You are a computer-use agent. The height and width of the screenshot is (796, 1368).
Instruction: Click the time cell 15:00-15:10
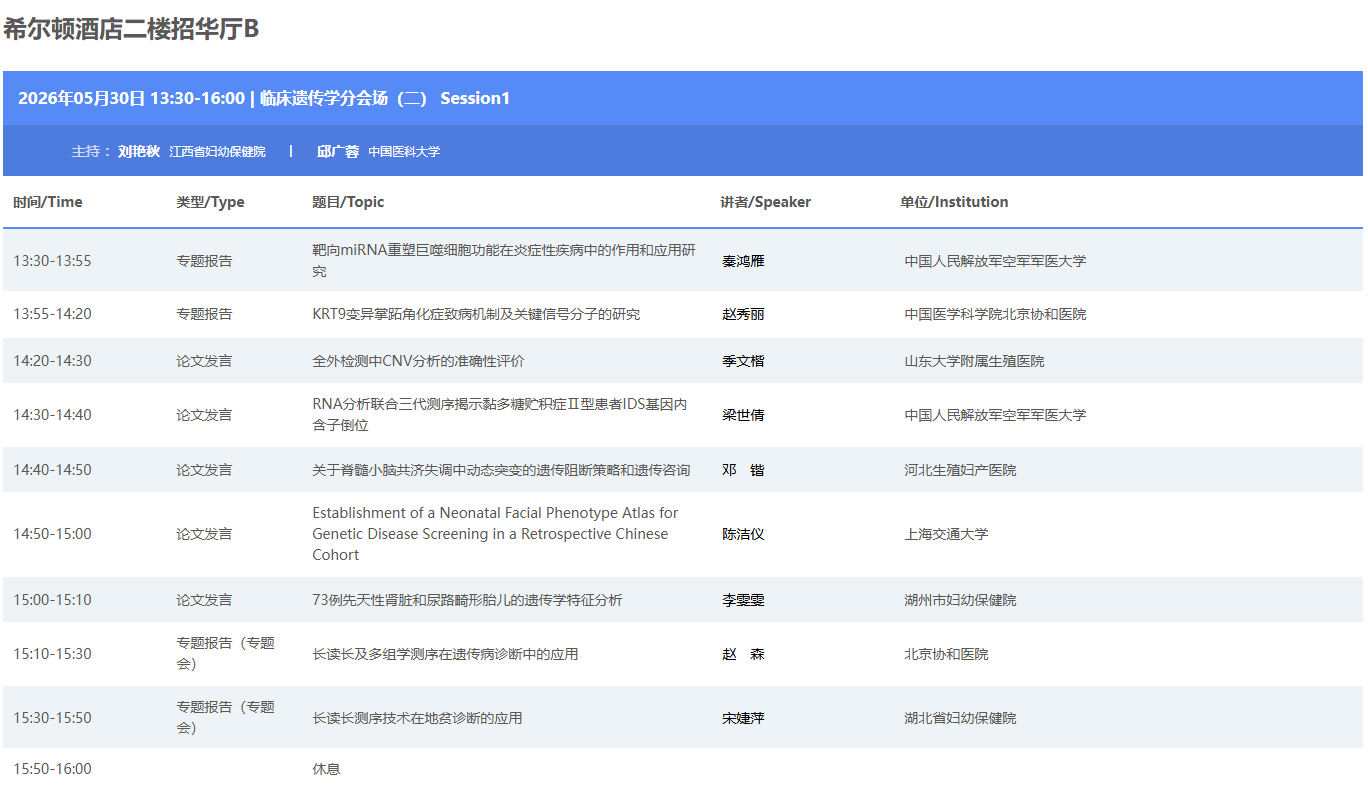click(52, 600)
